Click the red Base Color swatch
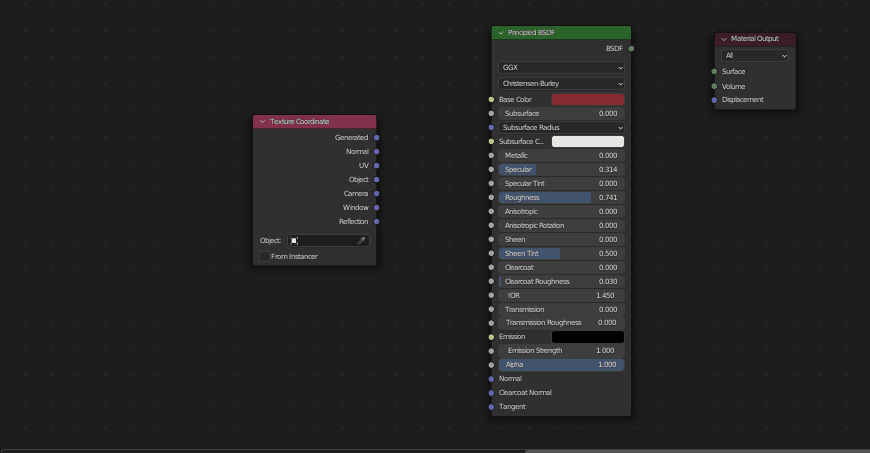Image resolution: width=870 pixels, height=453 pixels. pos(587,100)
